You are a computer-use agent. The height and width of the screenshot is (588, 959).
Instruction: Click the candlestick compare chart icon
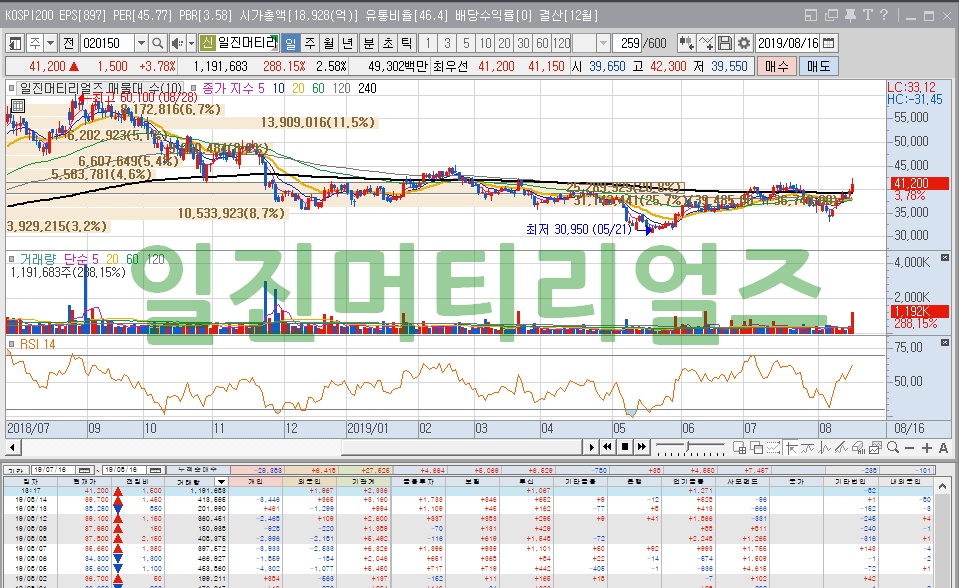686,43
